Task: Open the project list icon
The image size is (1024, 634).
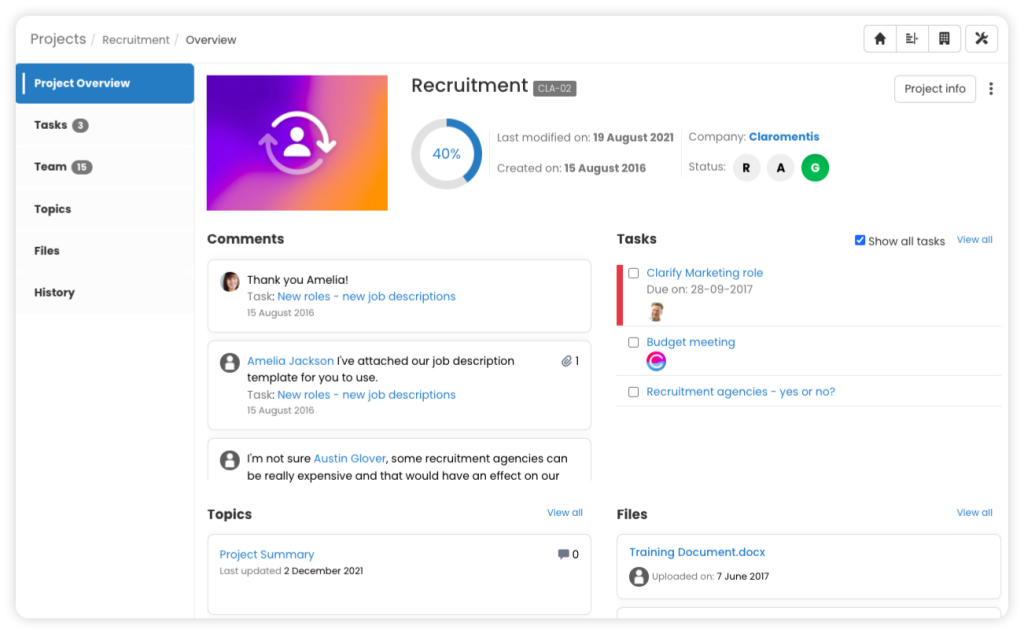Action: (x=912, y=38)
